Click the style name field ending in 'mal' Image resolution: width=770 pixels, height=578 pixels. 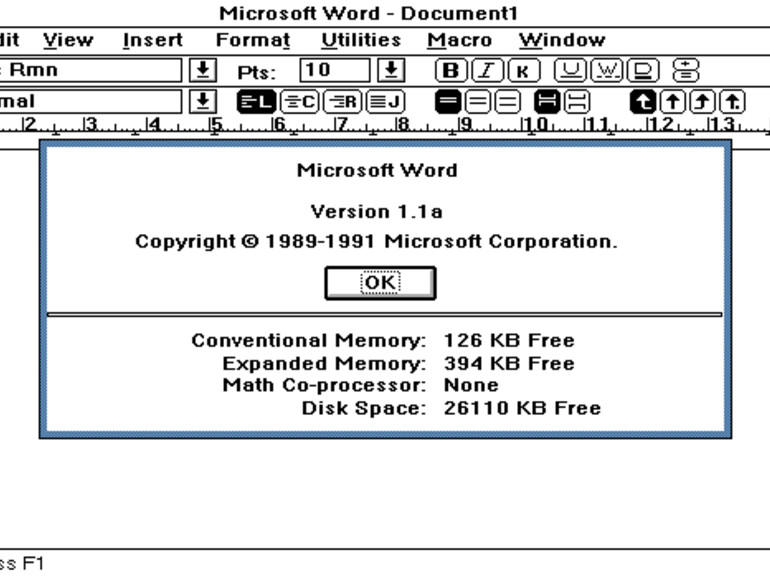[x=90, y=102]
